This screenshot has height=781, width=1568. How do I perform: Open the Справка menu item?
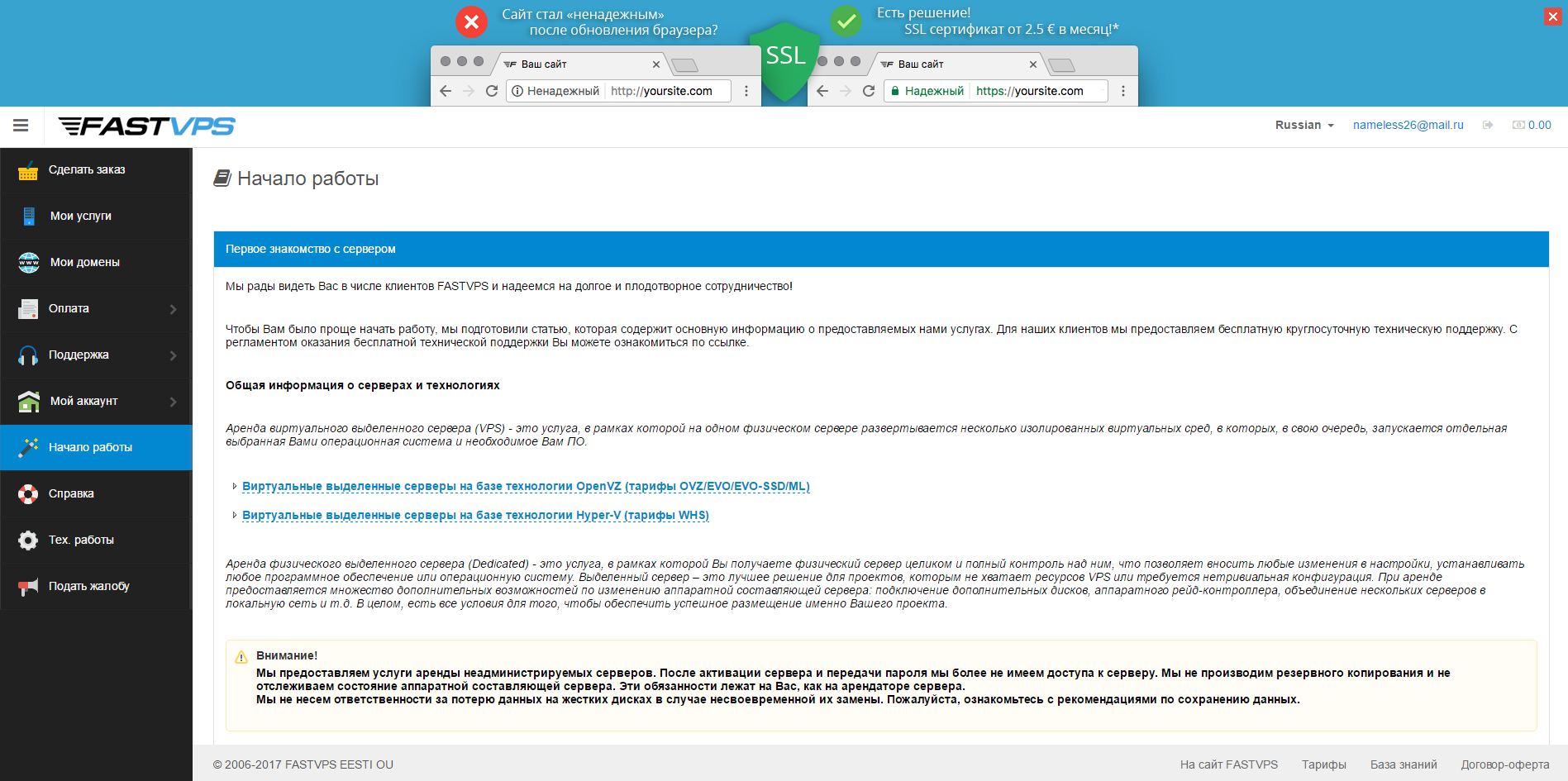tap(96, 494)
